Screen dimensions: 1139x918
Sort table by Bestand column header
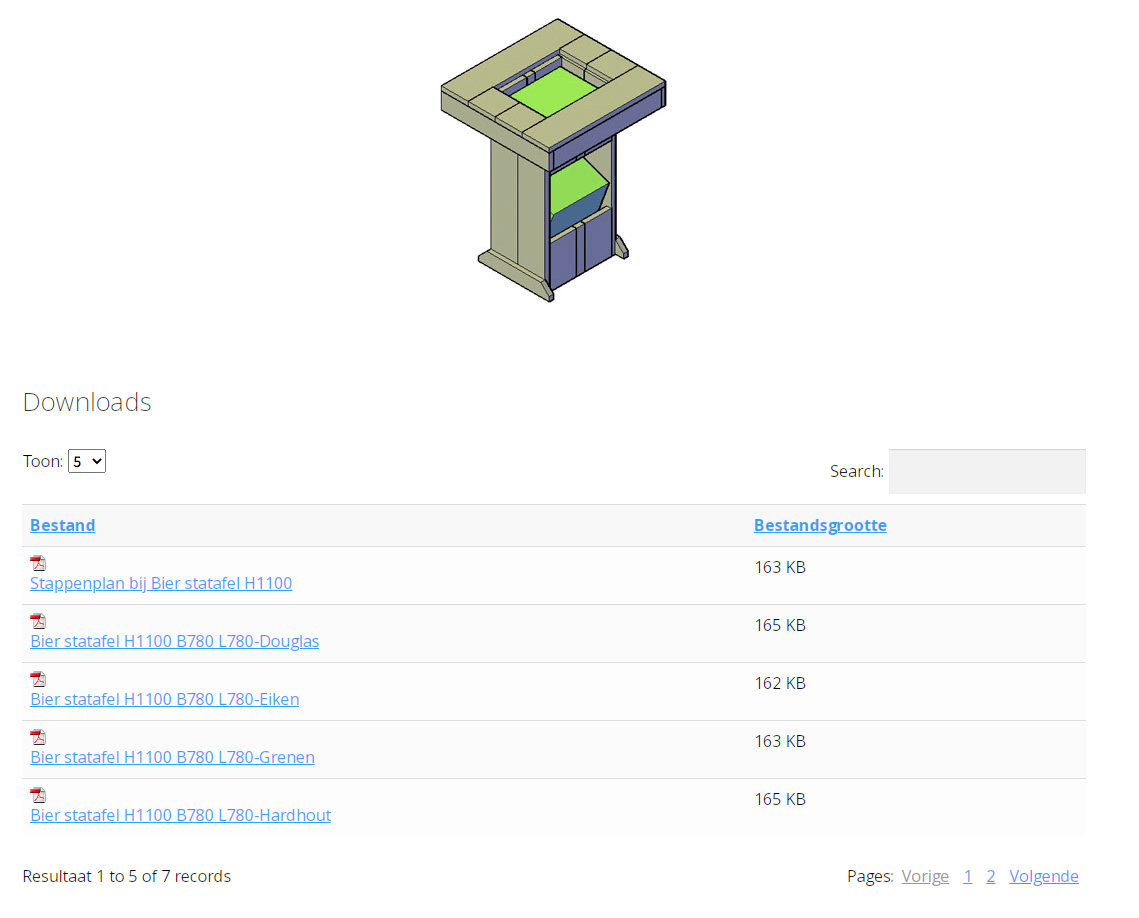pos(63,525)
